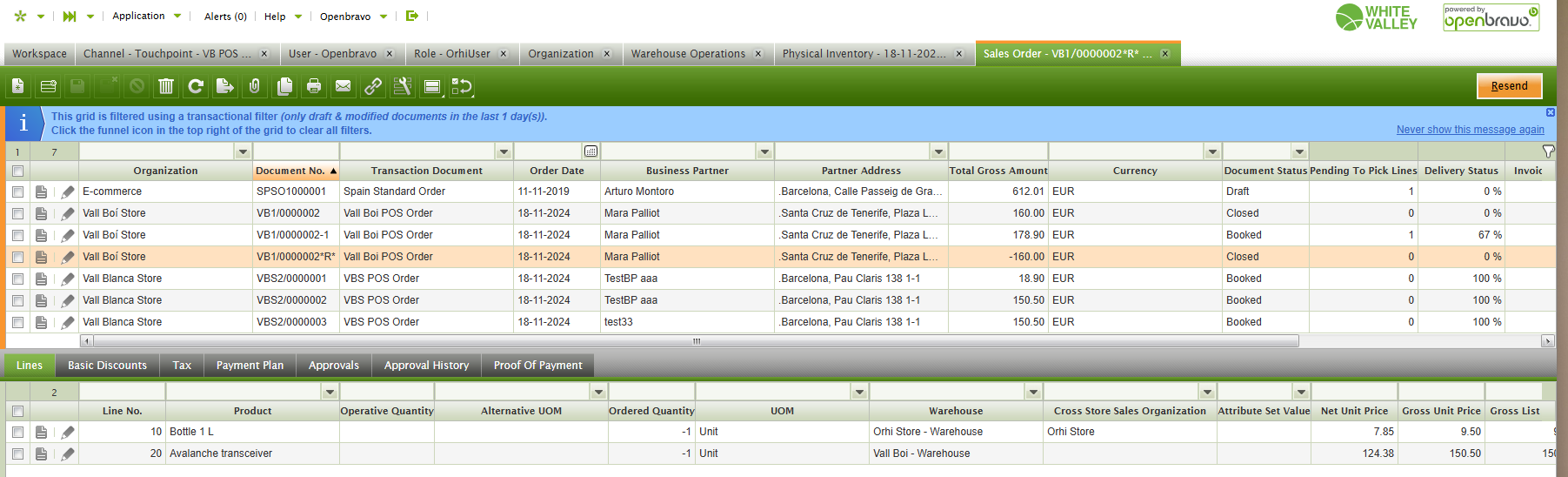
Task: Print the selected sales order
Action: pos(314,86)
